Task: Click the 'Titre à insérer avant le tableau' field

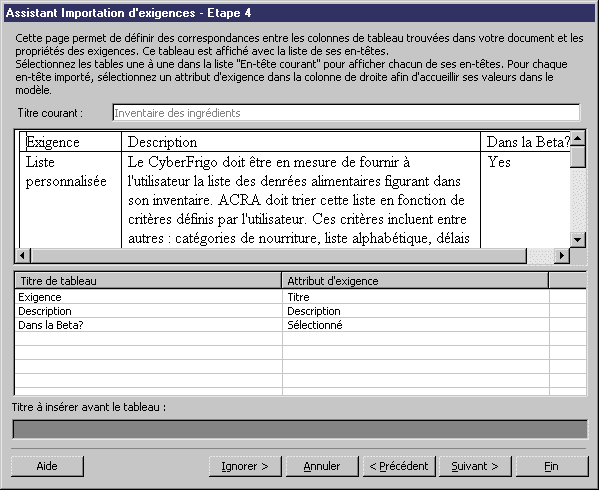Action: (300, 429)
